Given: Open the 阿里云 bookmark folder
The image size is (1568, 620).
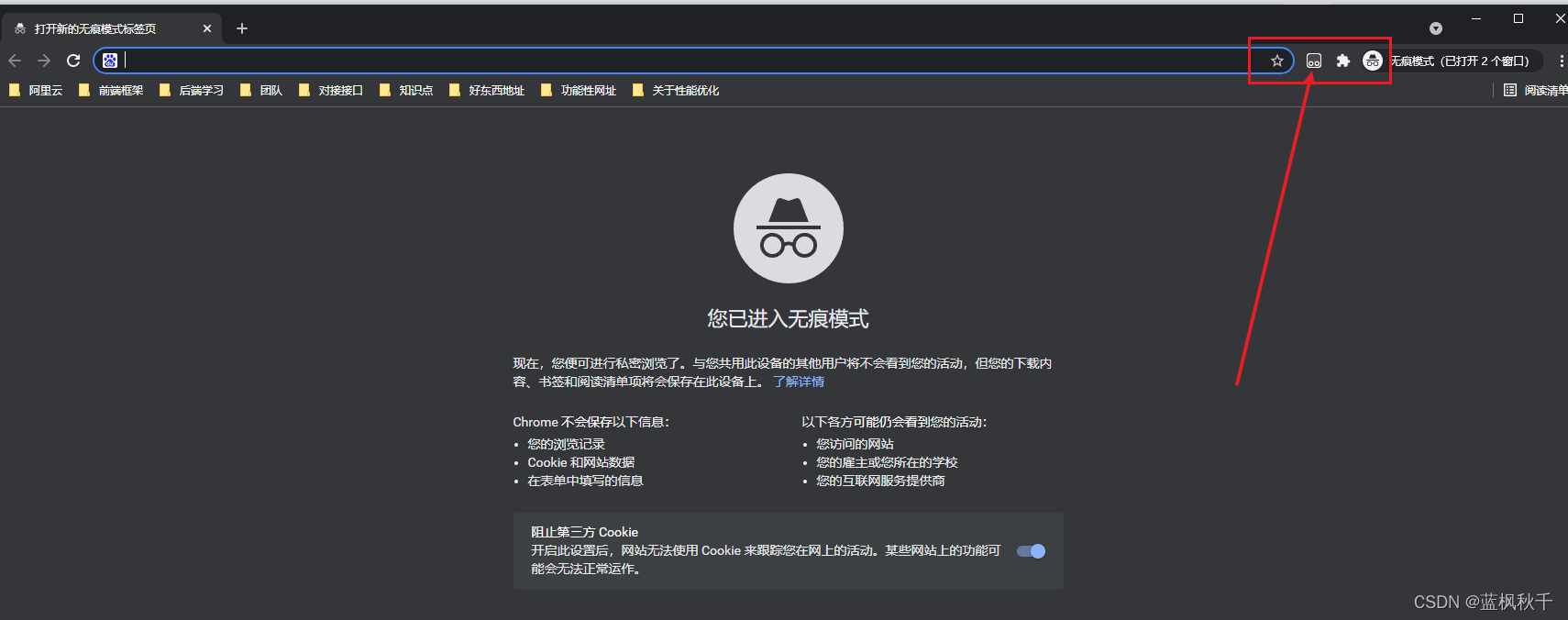Looking at the screenshot, I should (x=36, y=90).
